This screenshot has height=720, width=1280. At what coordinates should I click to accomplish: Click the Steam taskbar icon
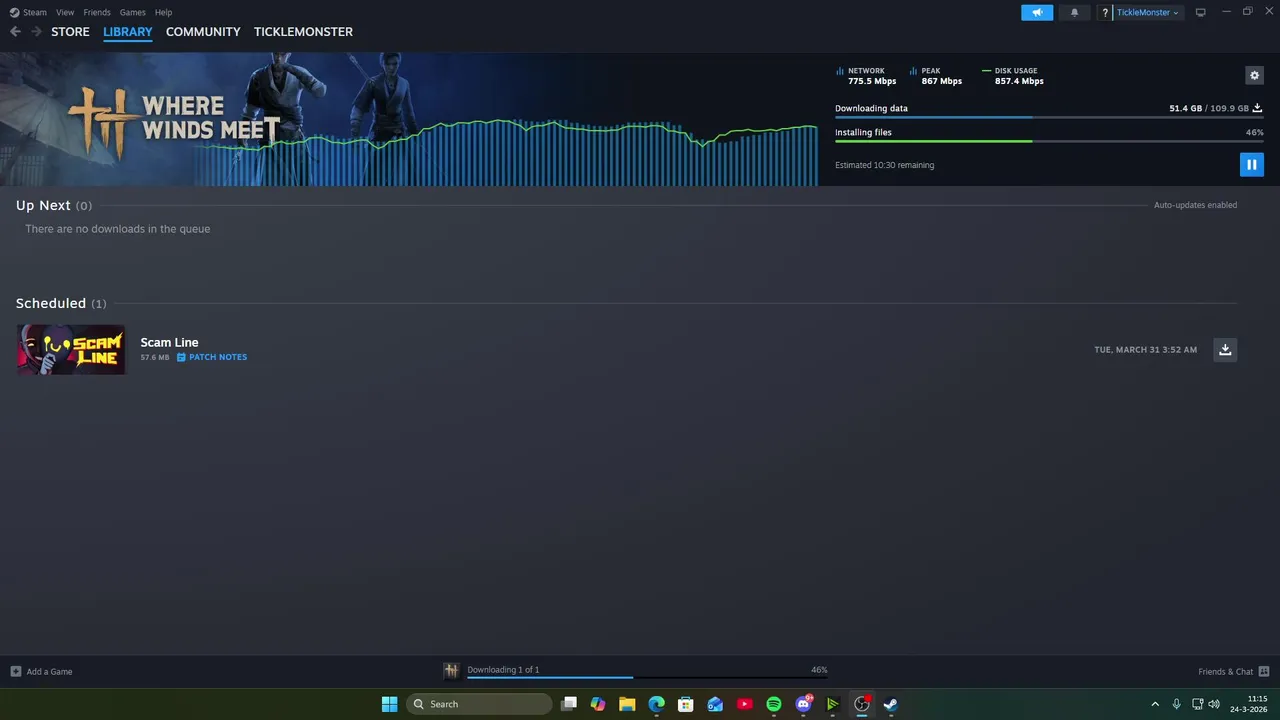(891, 704)
